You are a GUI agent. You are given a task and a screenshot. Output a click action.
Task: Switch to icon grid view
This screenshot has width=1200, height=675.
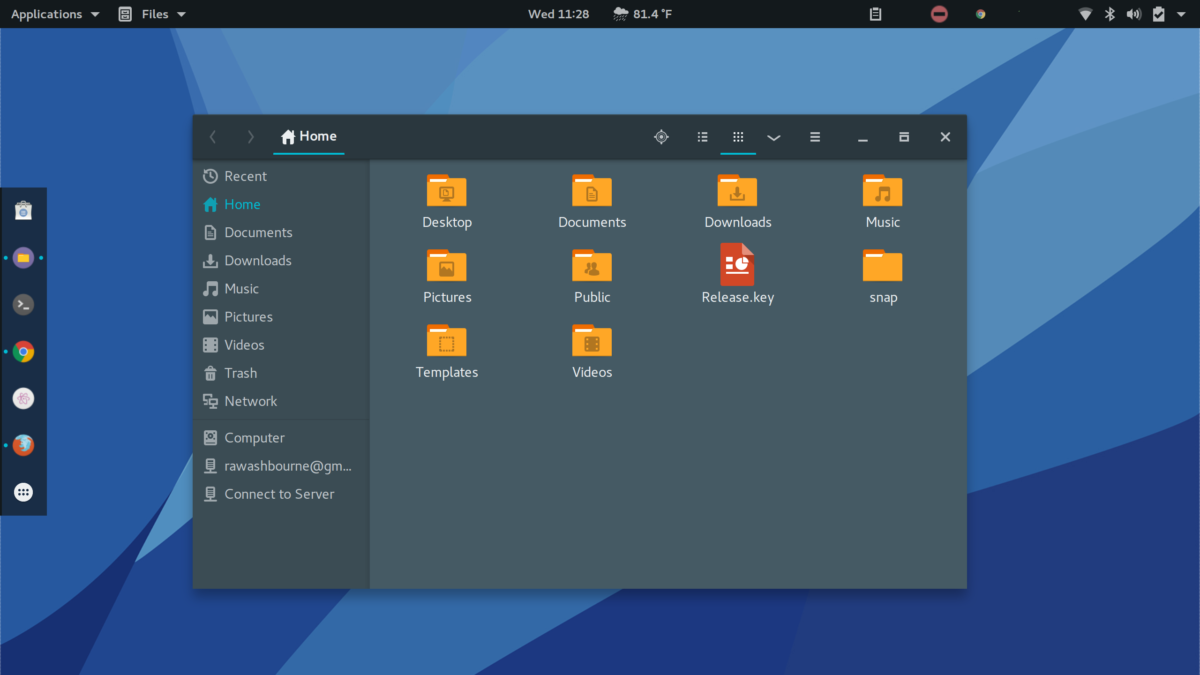(x=738, y=137)
